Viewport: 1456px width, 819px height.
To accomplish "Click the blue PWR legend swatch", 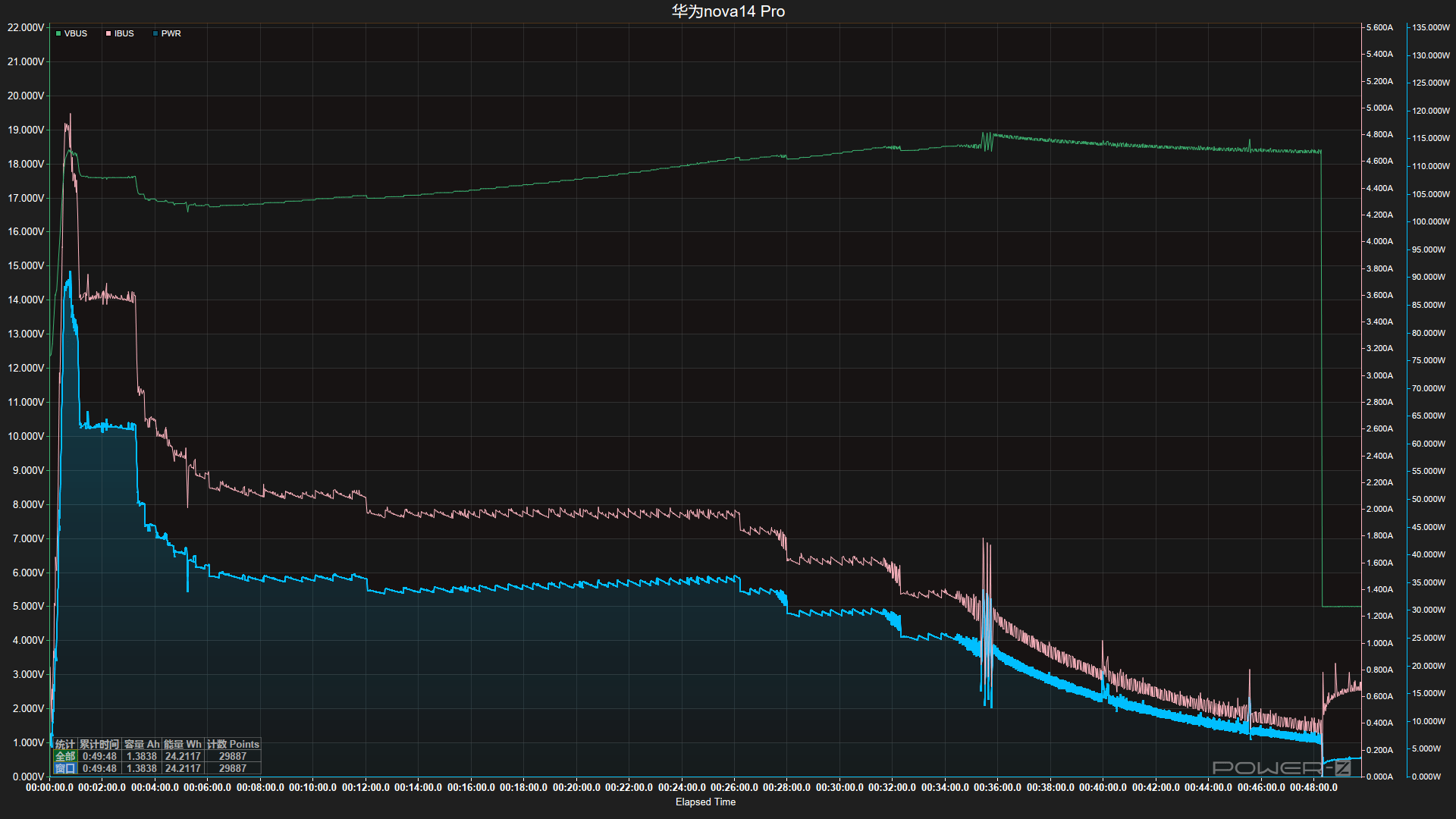I will tap(155, 33).
